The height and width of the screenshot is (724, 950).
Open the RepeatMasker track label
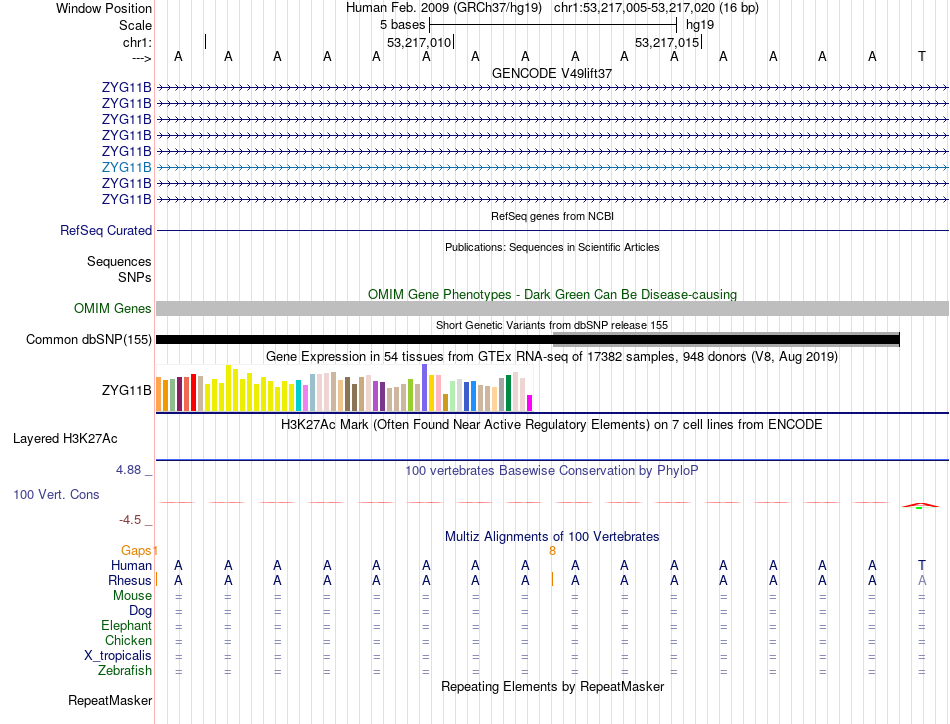click(110, 700)
